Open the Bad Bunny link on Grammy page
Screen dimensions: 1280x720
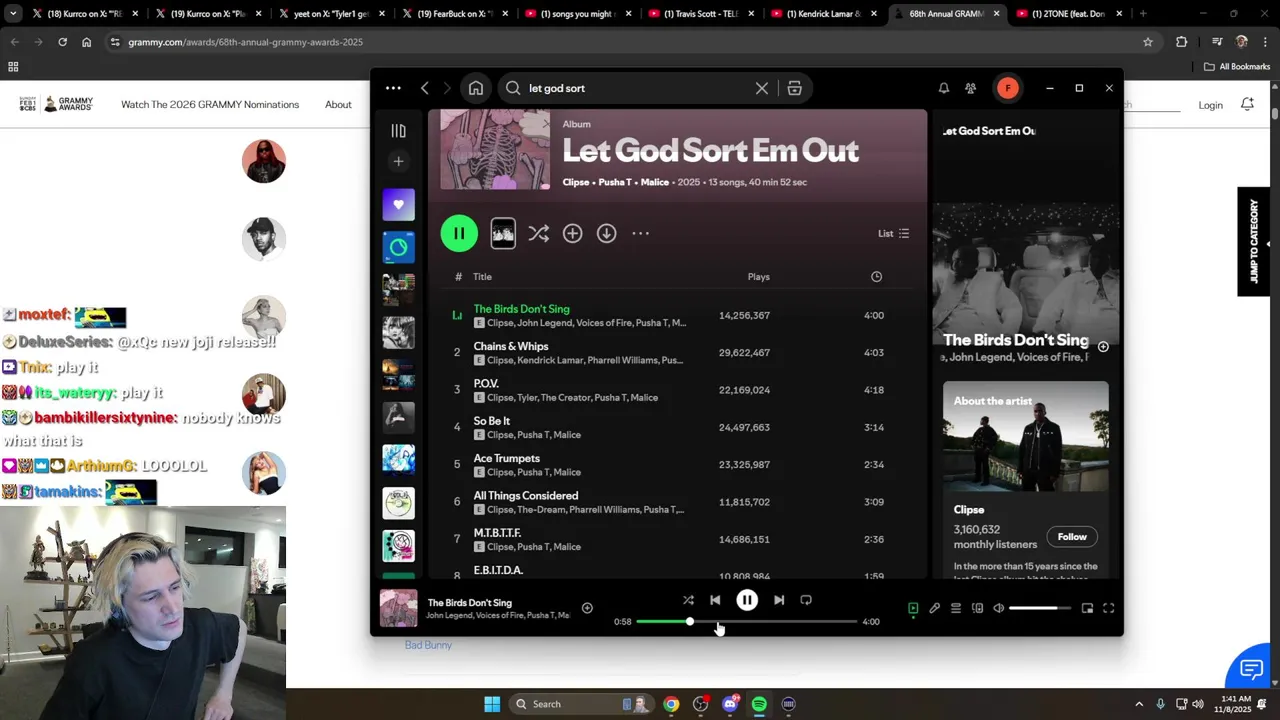428,645
